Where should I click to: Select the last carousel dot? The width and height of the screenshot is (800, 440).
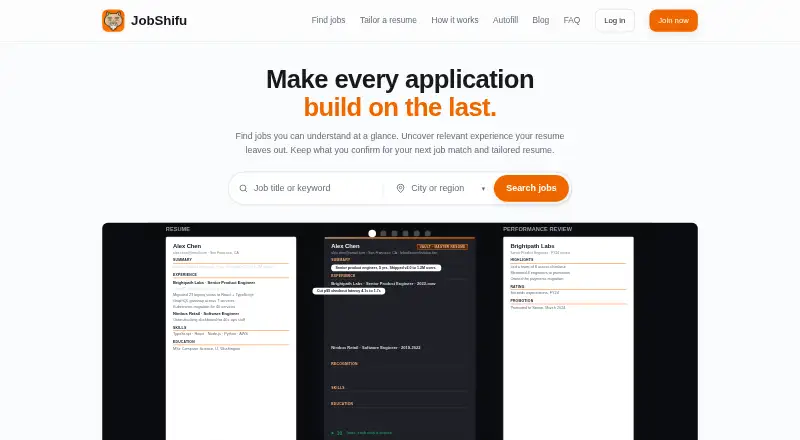(x=428, y=233)
